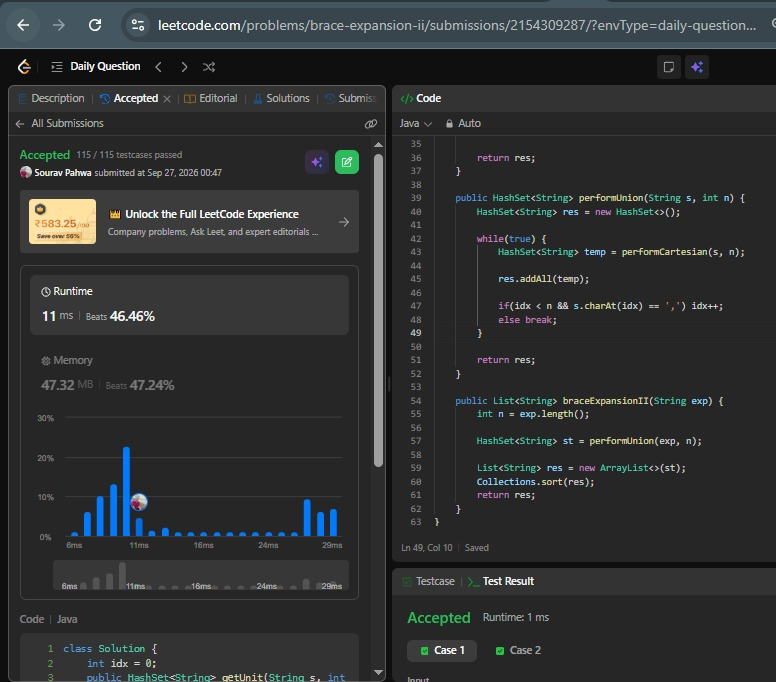Select the Test Result tab

(x=501, y=581)
